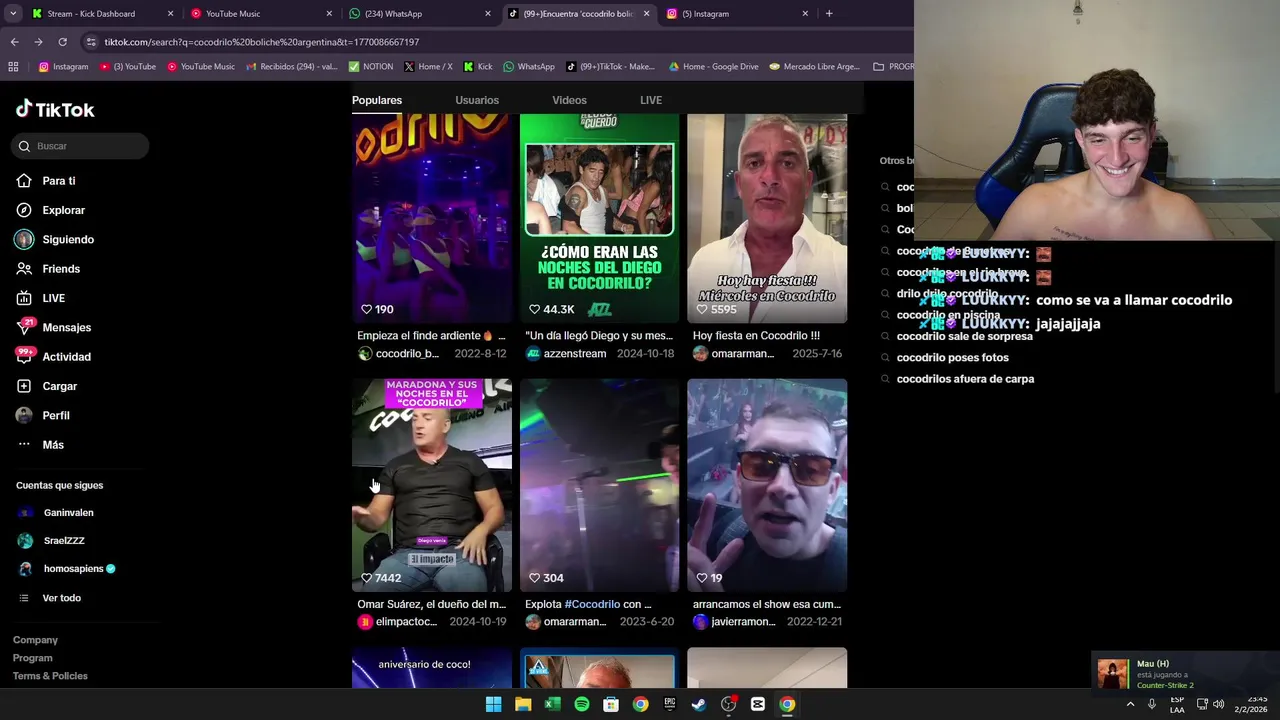Open Excel from the taskbar
Image resolution: width=1280 pixels, height=720 pixels.
pyautogui.click(x=552, y=704)
